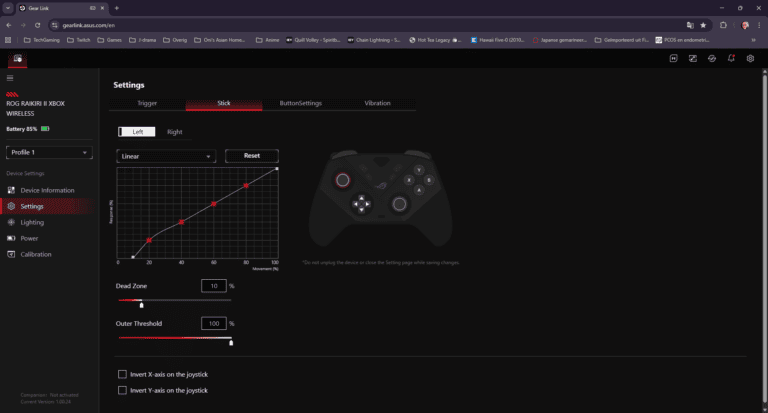This screenshot has width=768, height=413.
Task: Expand the Profile 1 dropdown
Action: point(49,153)
